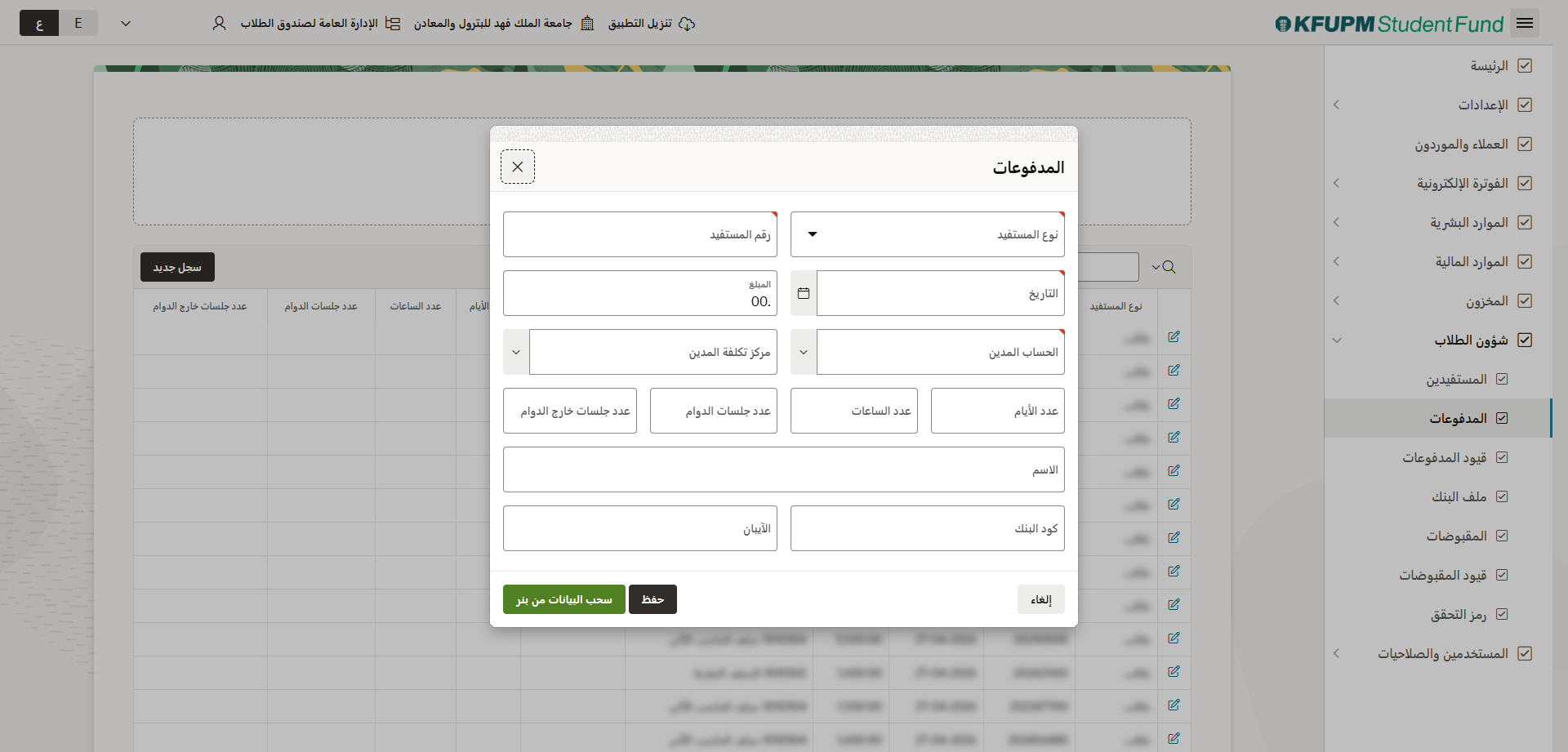Click the edit icon in sixth table row
This screenshot has width=1568, height=752.
click(x=1174, y=504)
